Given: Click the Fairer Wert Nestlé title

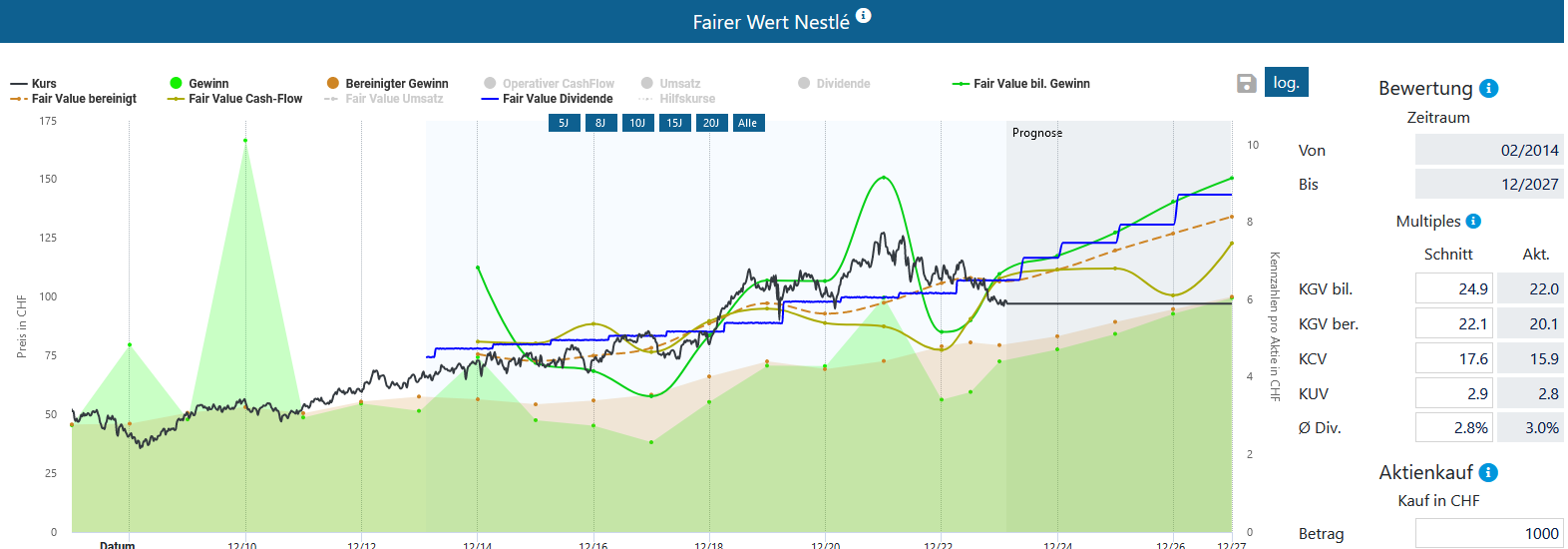Looking at the screenshot, I should pyautogui.click(x=771, y=22).
